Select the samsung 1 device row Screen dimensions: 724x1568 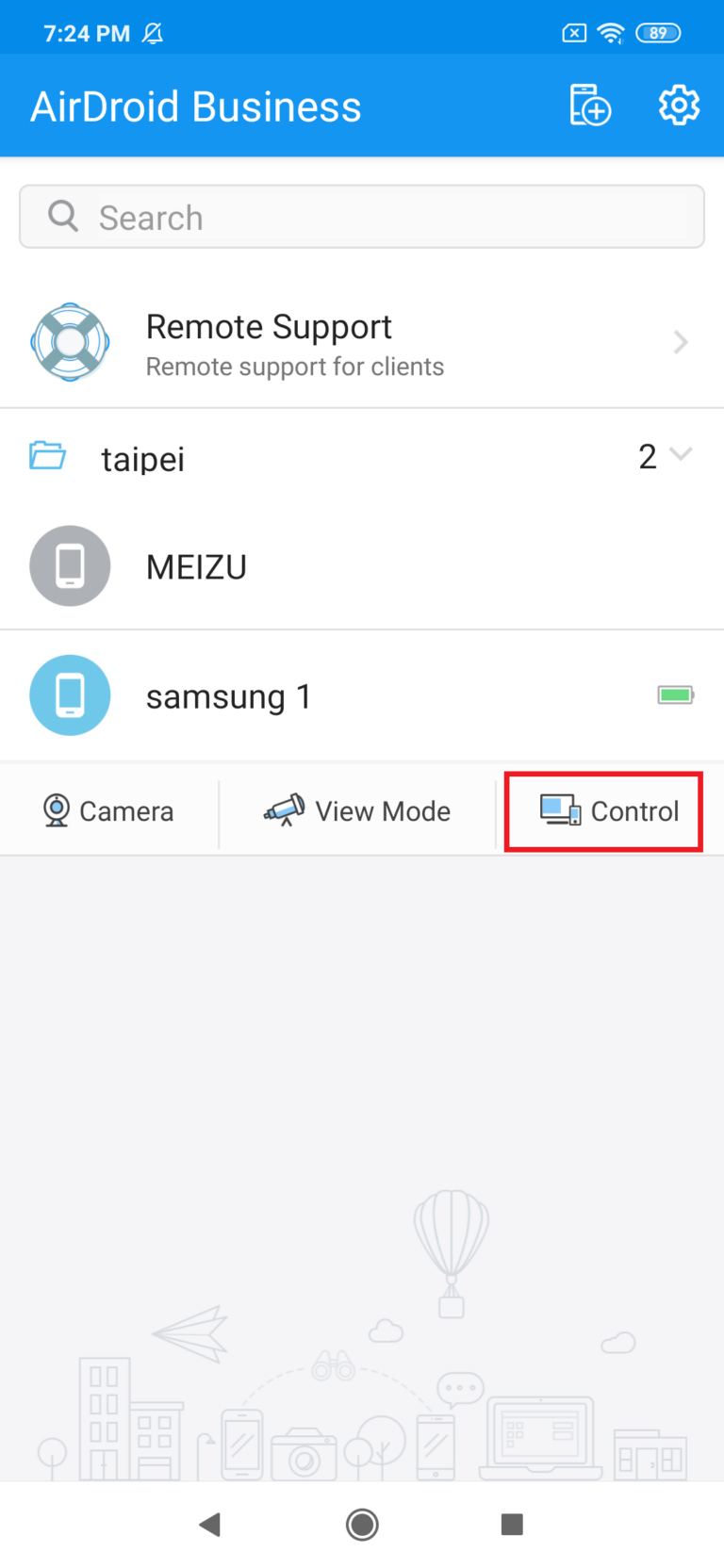362,694
